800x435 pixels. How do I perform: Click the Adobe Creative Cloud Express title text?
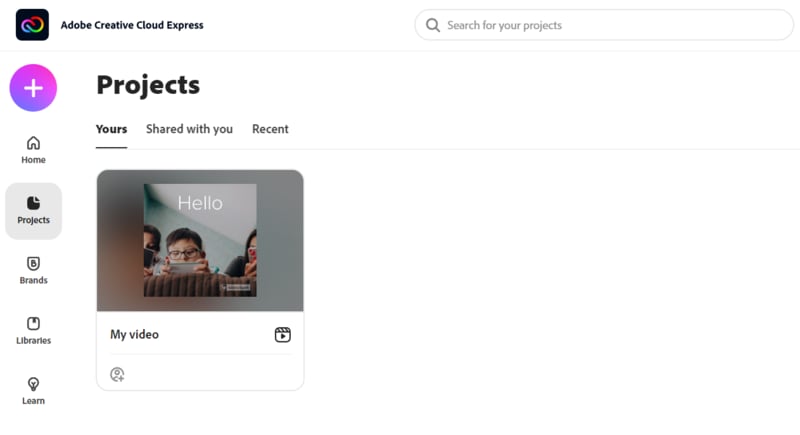[x=132, y=25]
